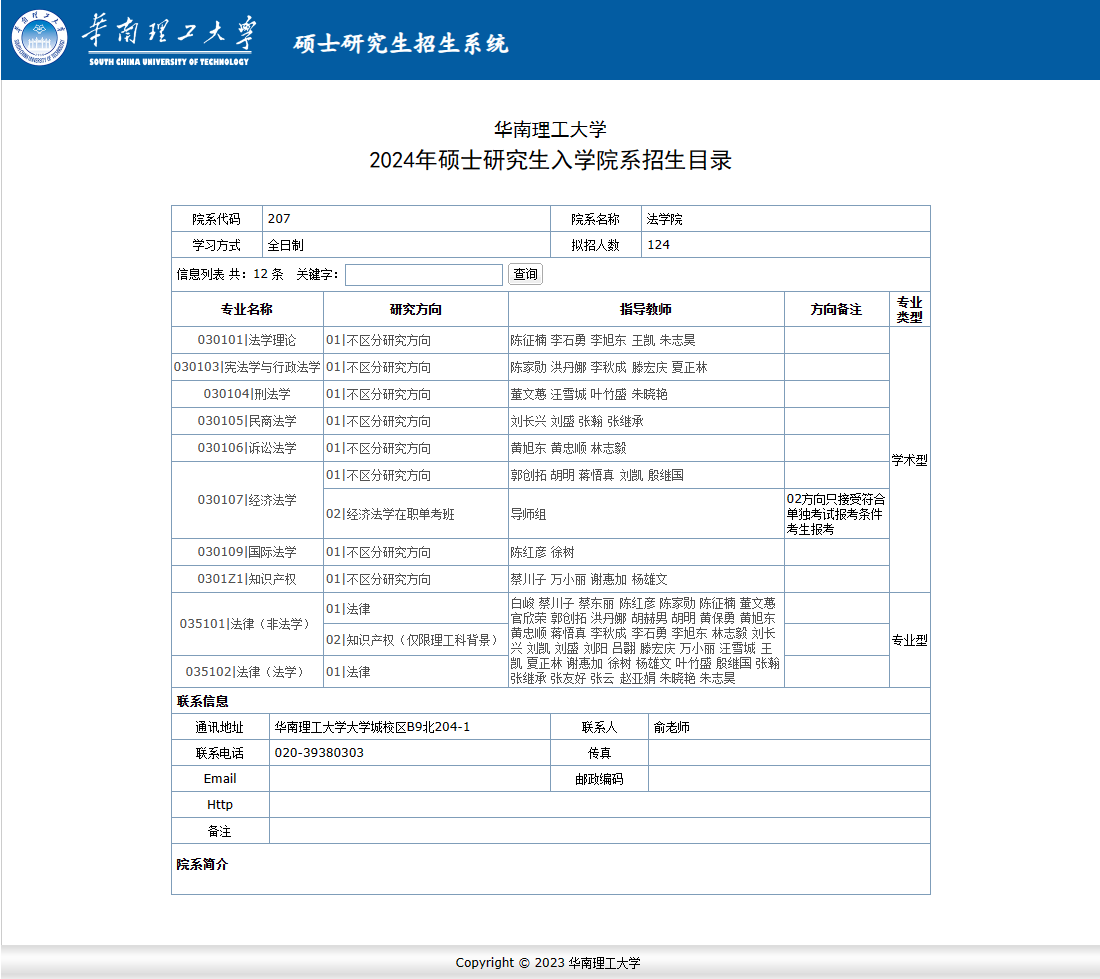The image size is (1100, 979).
Task: Click the Copyright © 2023 华南理工大学 footer
Action: 548,963
